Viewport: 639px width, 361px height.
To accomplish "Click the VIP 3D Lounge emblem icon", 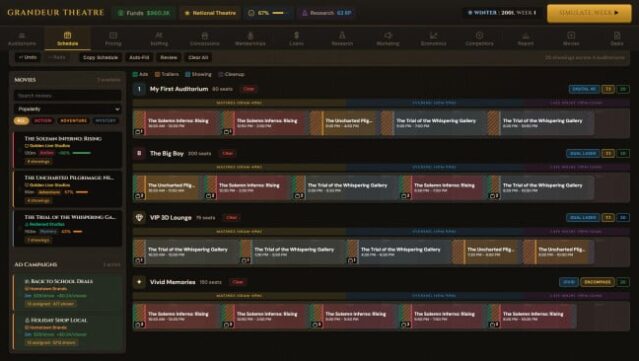I will [x=139, y=218].
